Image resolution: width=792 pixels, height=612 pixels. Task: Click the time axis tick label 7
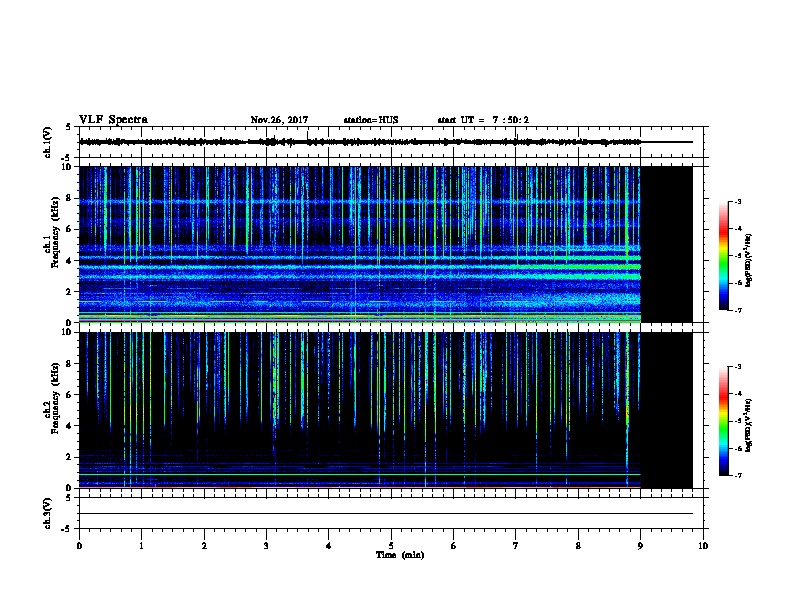(515, 546)
